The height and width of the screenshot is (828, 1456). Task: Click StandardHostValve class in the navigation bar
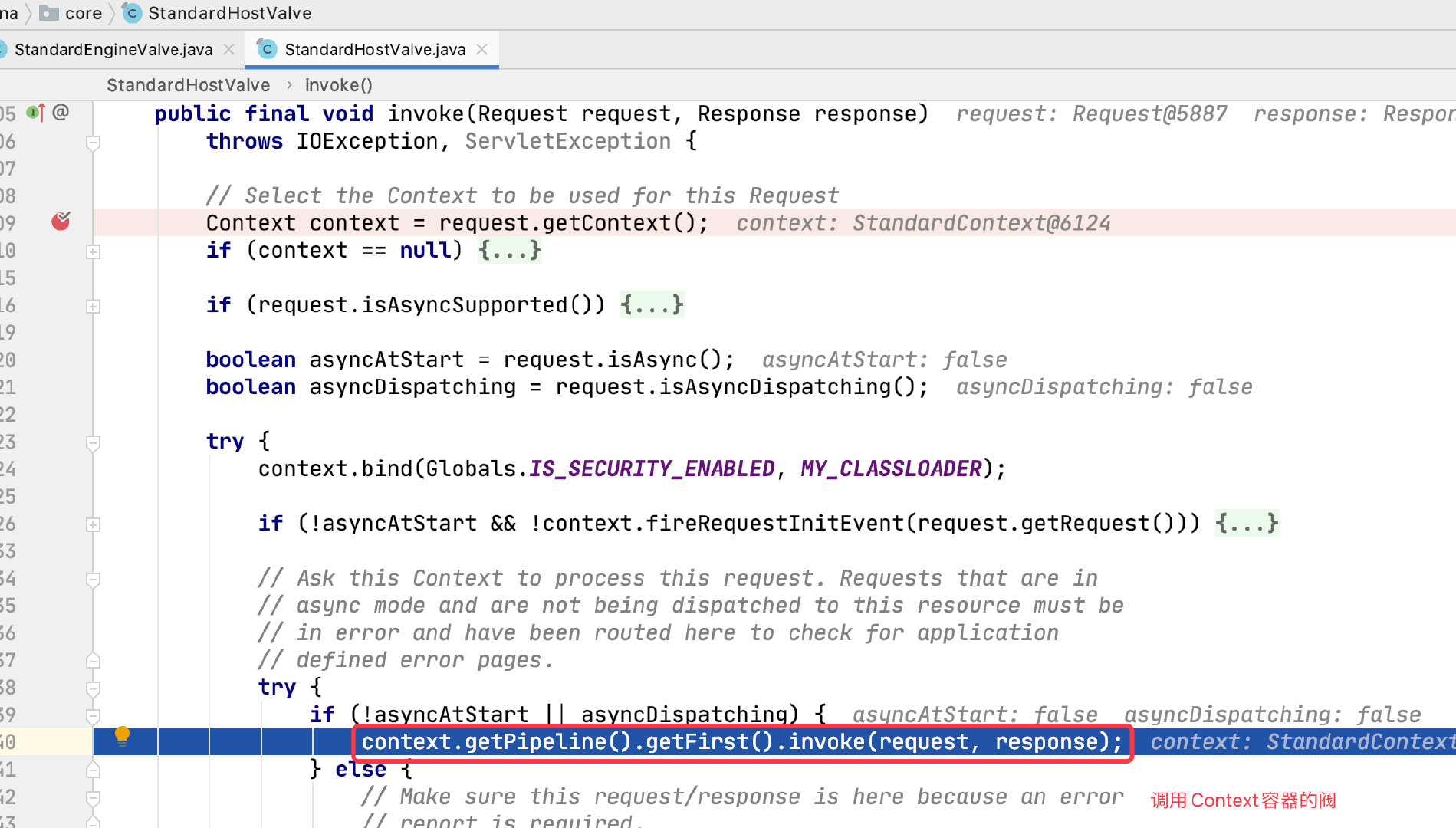pos(229,13)
